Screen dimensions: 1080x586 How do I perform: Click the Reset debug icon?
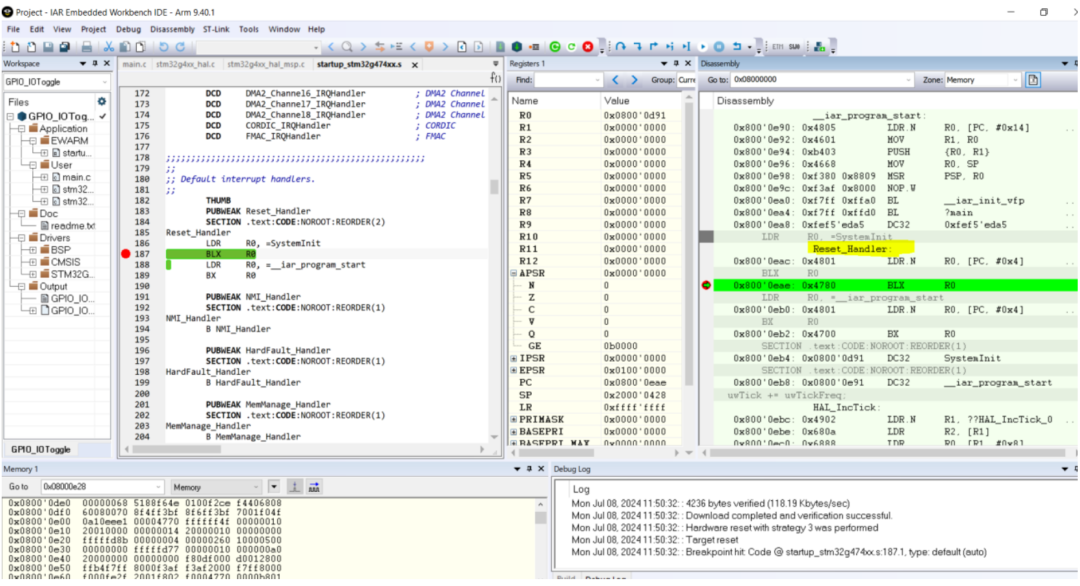pyautogui.click(x=736, y=47)
